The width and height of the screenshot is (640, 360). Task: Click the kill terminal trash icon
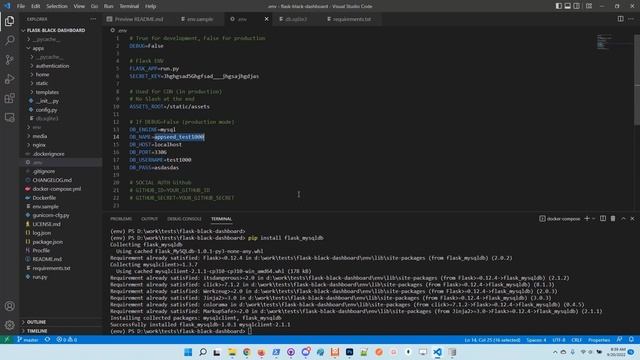[613, 219]
